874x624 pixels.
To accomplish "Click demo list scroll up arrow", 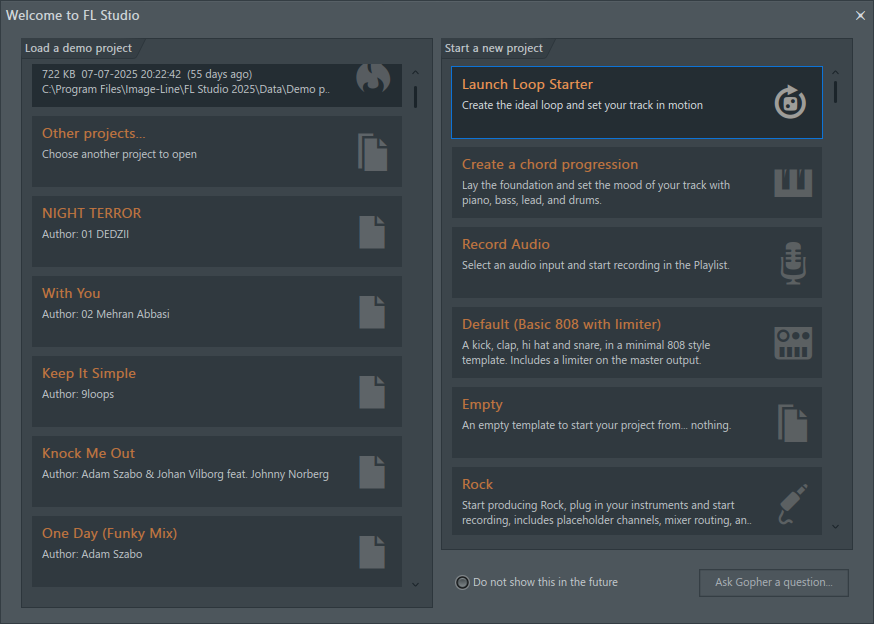I will click(x=415, y=72).
